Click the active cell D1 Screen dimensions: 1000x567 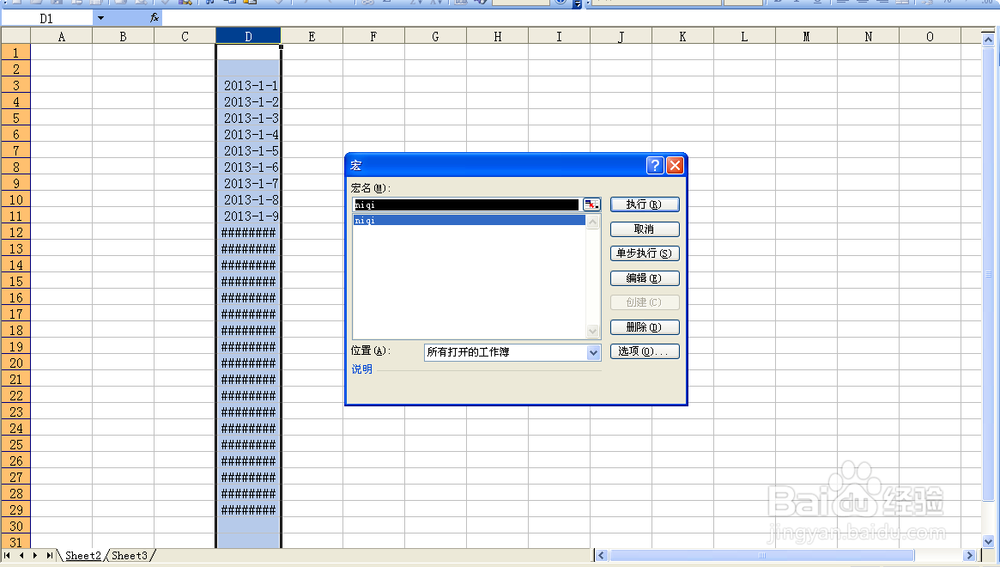(x=249, y=52)
